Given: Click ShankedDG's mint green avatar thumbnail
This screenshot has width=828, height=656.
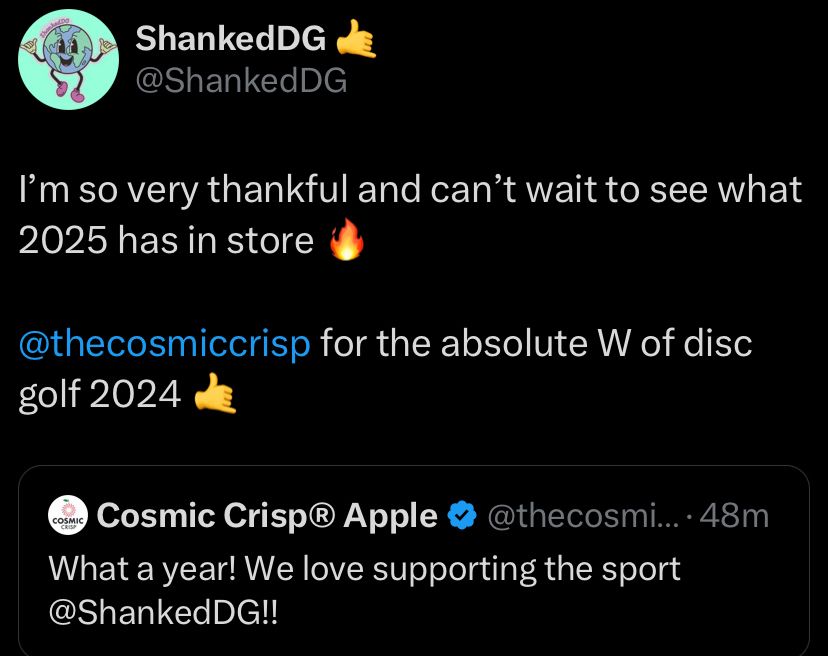Looking at the screenshot, I should pos(68,58).
